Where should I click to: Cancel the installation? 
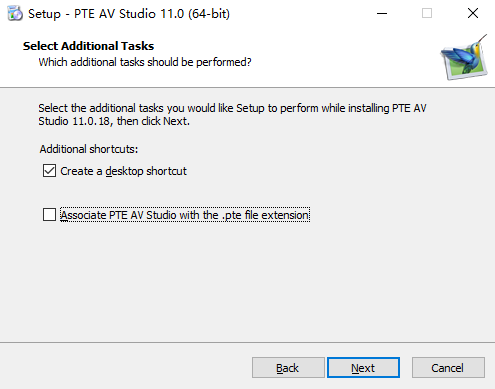448,368
